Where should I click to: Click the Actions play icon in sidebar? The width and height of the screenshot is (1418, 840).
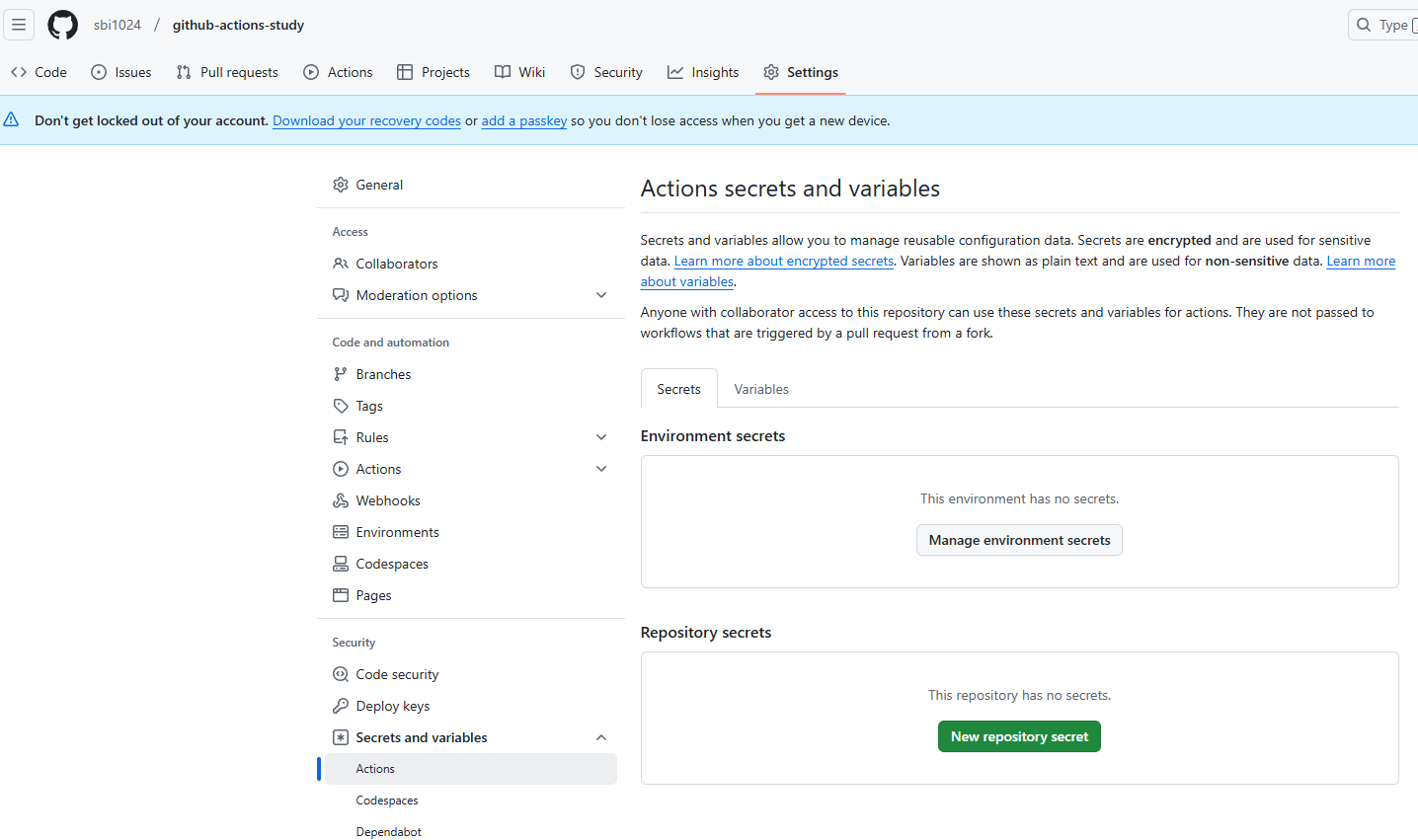click(x=341, y=469)
